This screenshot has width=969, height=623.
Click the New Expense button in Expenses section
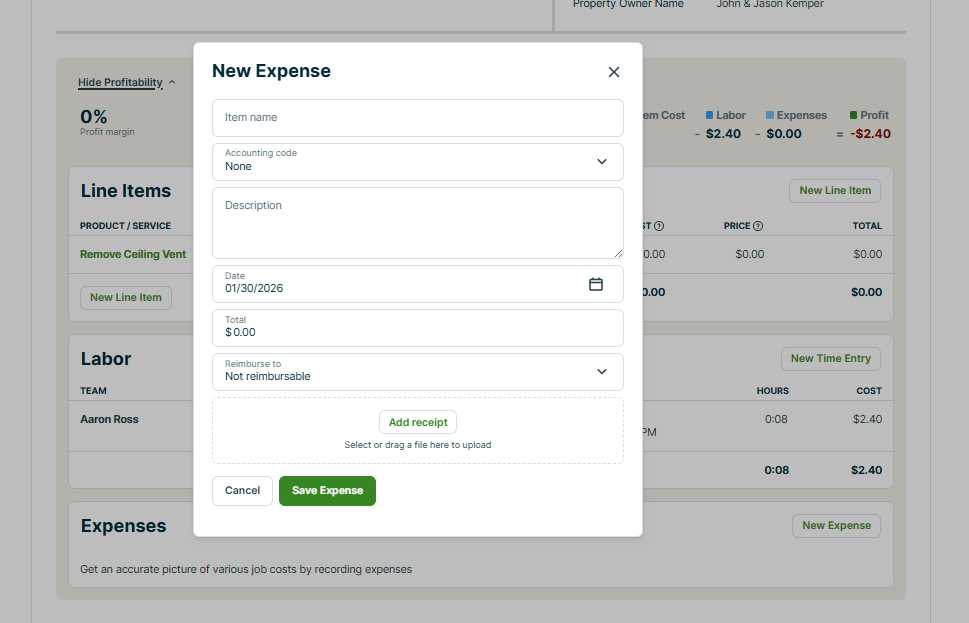(x=836, y=526)
